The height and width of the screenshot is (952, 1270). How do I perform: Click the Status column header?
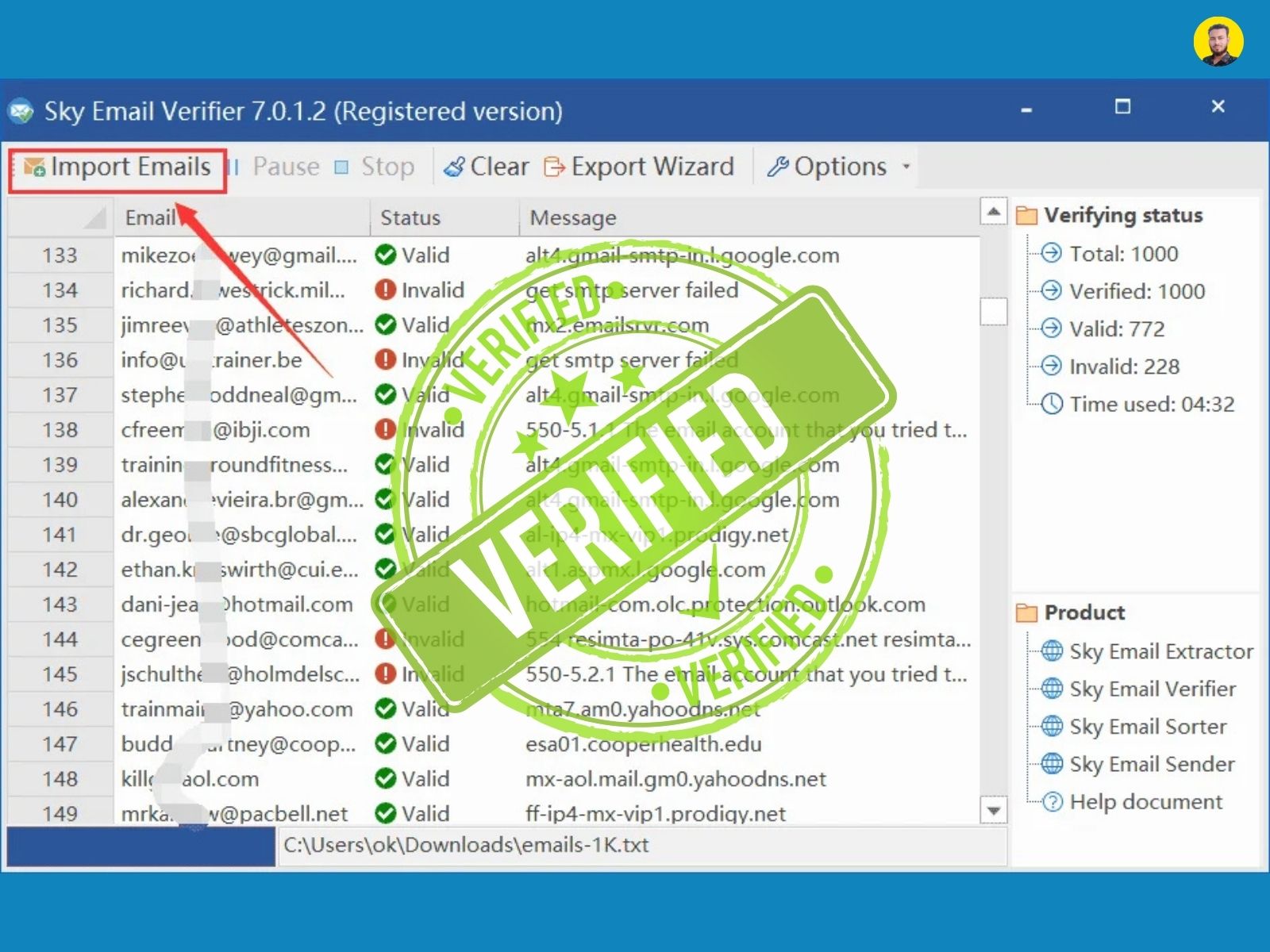[409, 217]
